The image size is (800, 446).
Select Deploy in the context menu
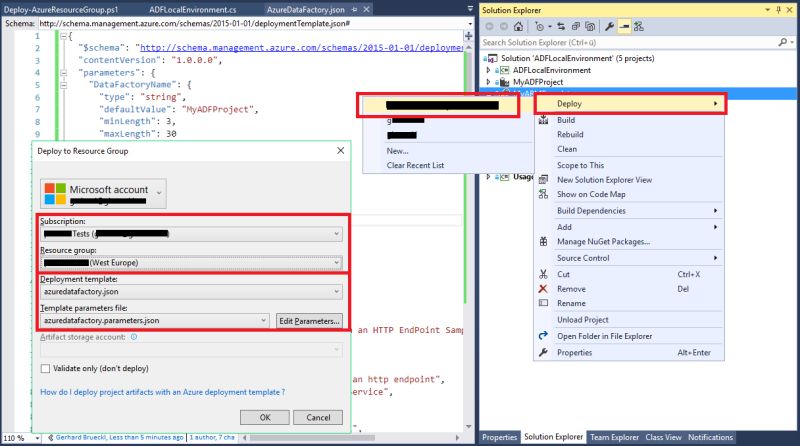click(x=629, y=104)
